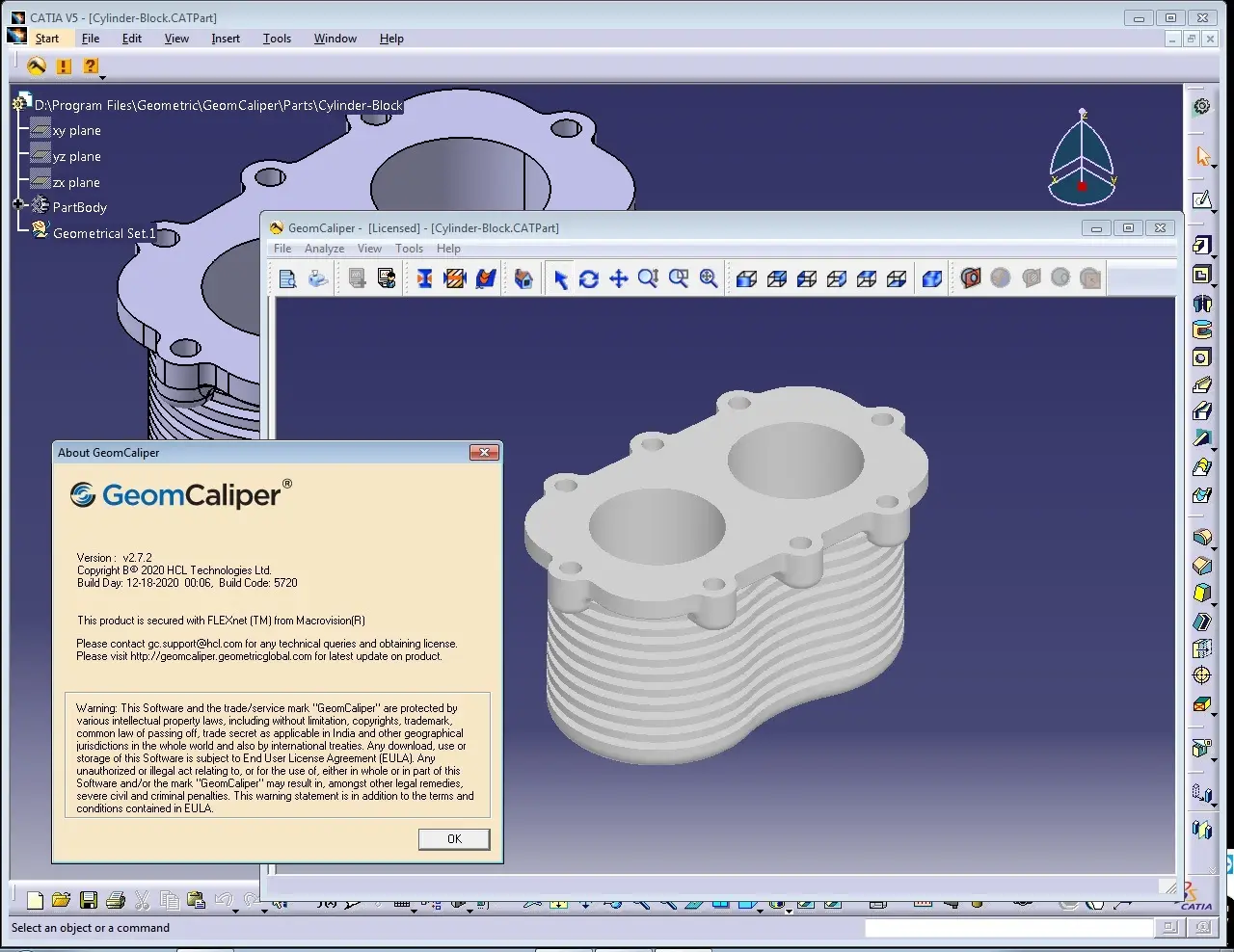The image size is (1234, 952).
Task: Click the Chamfer icon in CATIA right toolbar
Action: pyautogui.click(x=1201, y=566)
